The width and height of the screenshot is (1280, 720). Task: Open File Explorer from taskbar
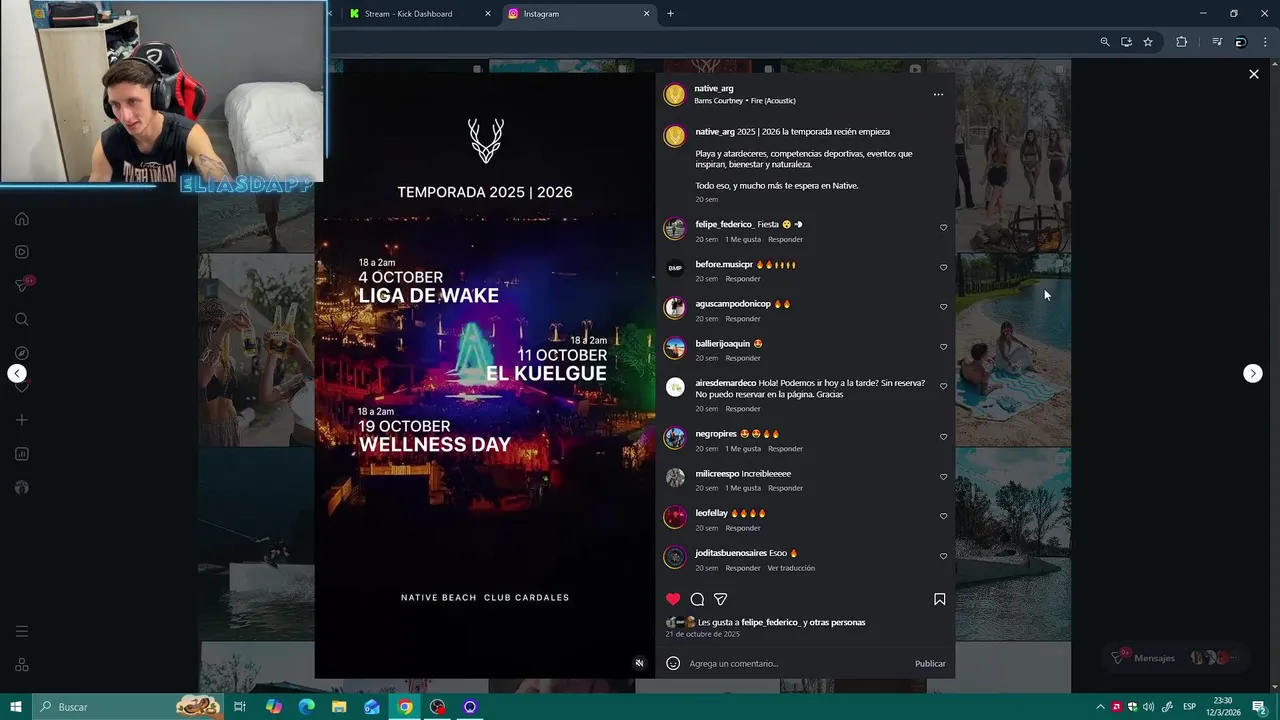(x=339, y=707)
